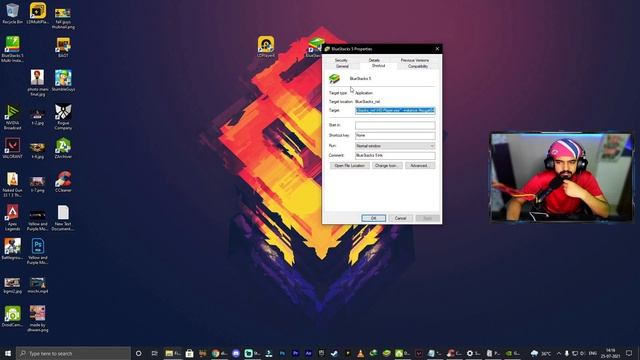Cancel the BlueStacks 5 Properties dialog

400,218
